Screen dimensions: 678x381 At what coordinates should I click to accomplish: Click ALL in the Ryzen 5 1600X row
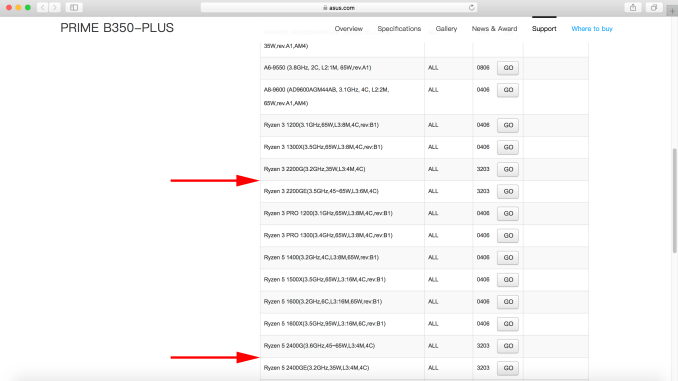[x=433, y=324]
